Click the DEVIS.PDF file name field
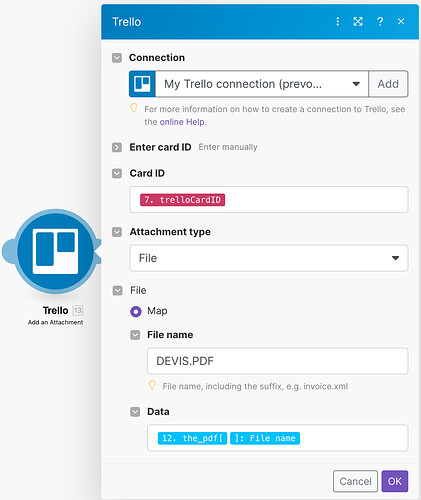 tap(277, 361)
